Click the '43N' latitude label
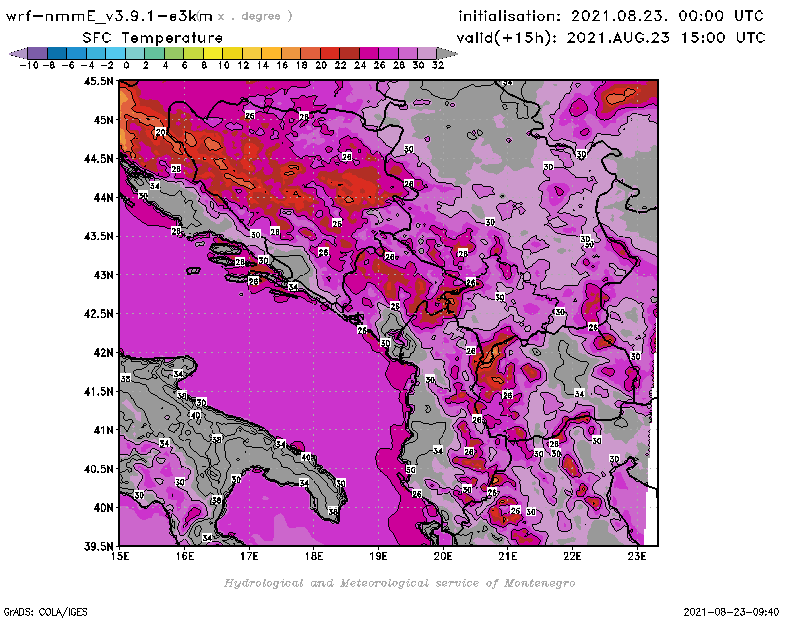The height and width of the screenshot is (618, 800). [x=103, y=275]
